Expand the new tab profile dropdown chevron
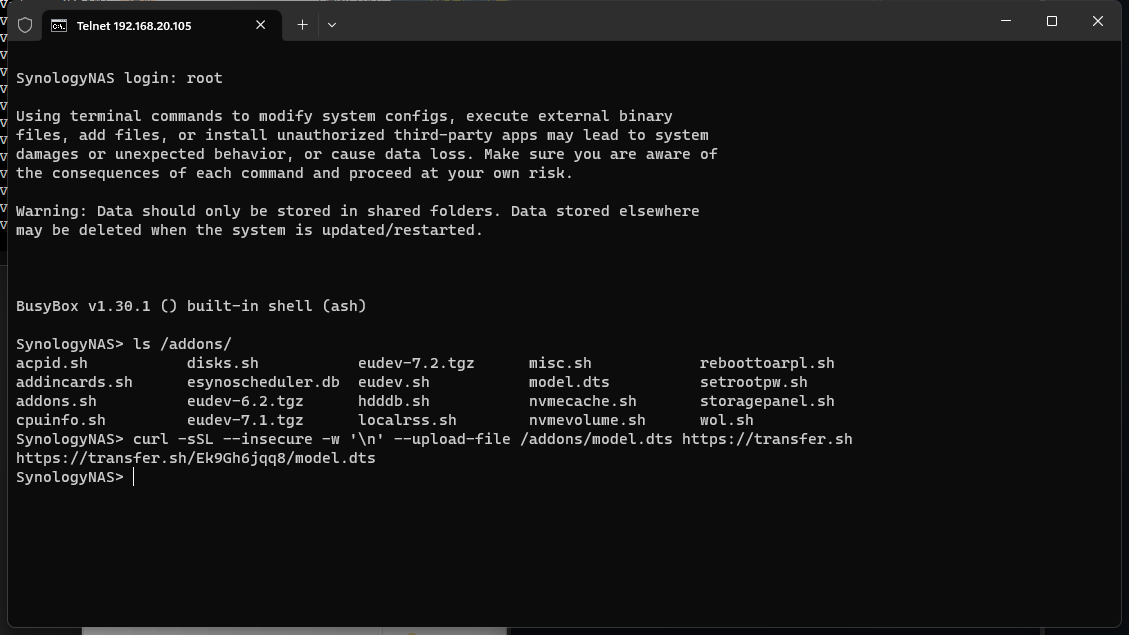The image size is (1129, 635). point(332,25)
